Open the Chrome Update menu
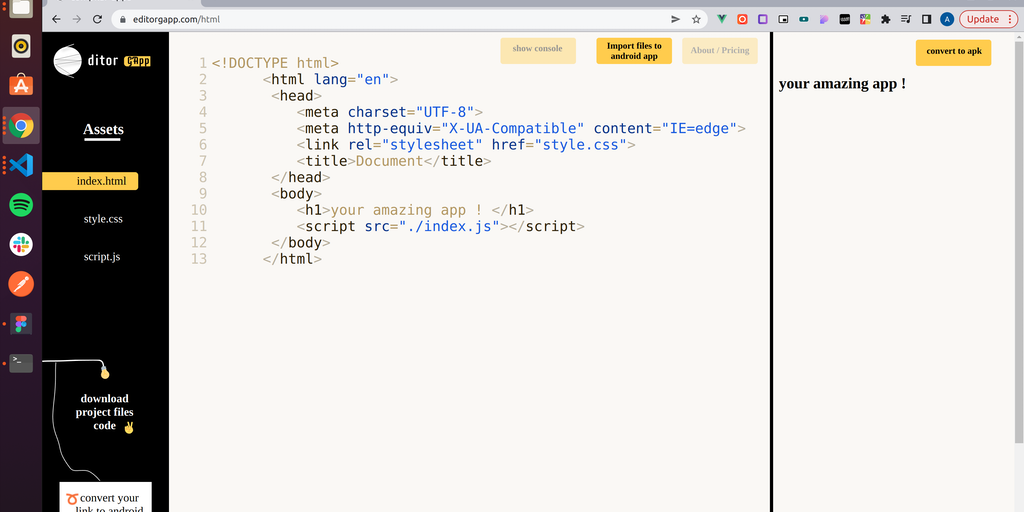Viewport: 1024px width, 512px height. [x=988, y=19]
